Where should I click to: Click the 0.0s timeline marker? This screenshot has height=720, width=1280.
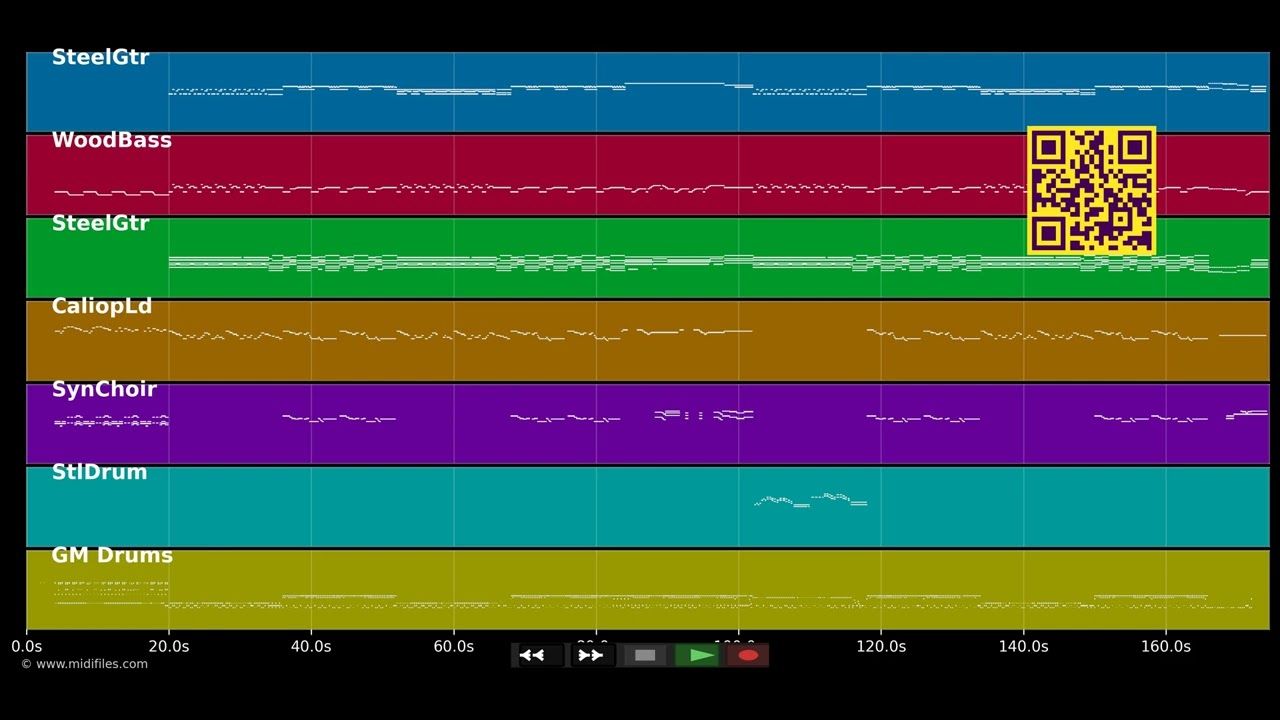(x=27, y=647)
